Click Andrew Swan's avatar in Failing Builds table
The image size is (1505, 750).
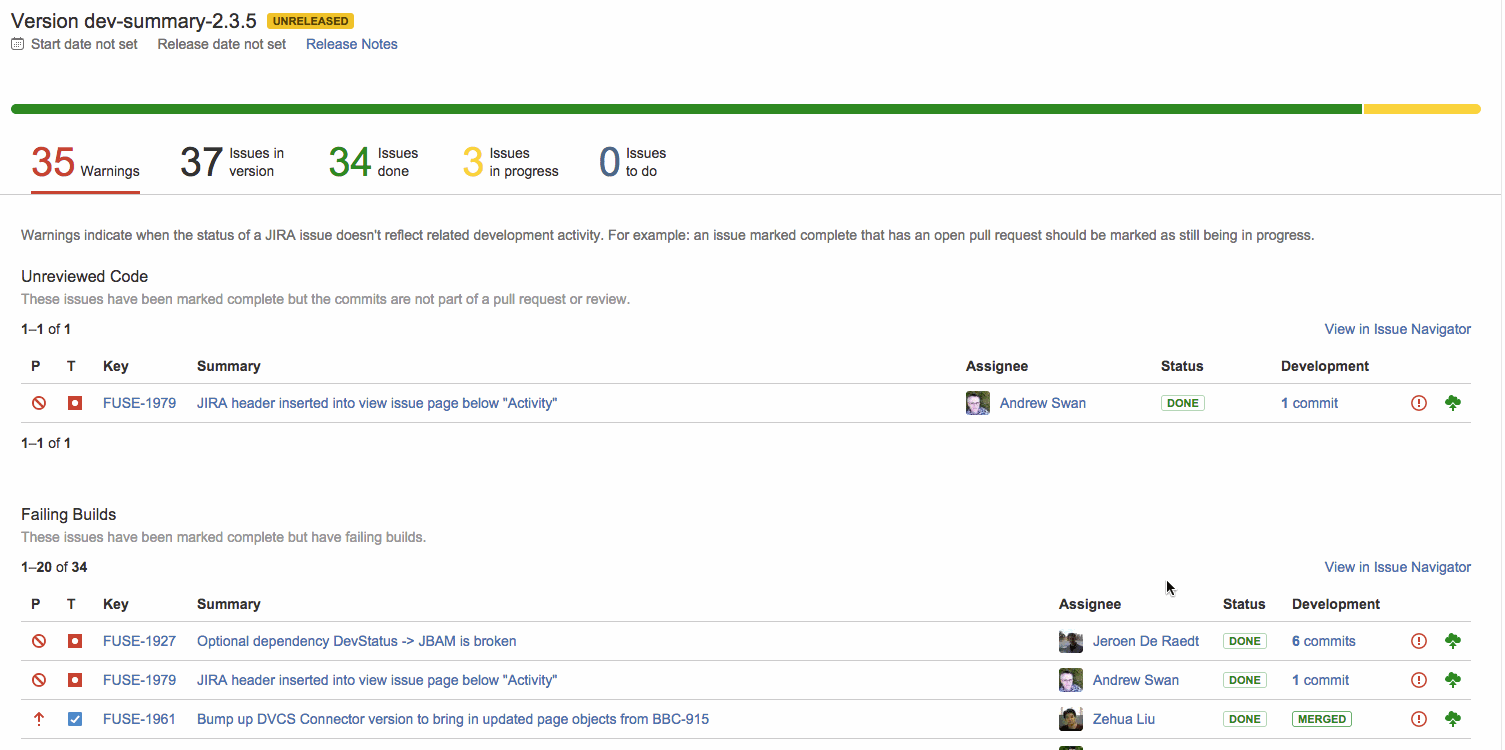(x=1071, y=680)
